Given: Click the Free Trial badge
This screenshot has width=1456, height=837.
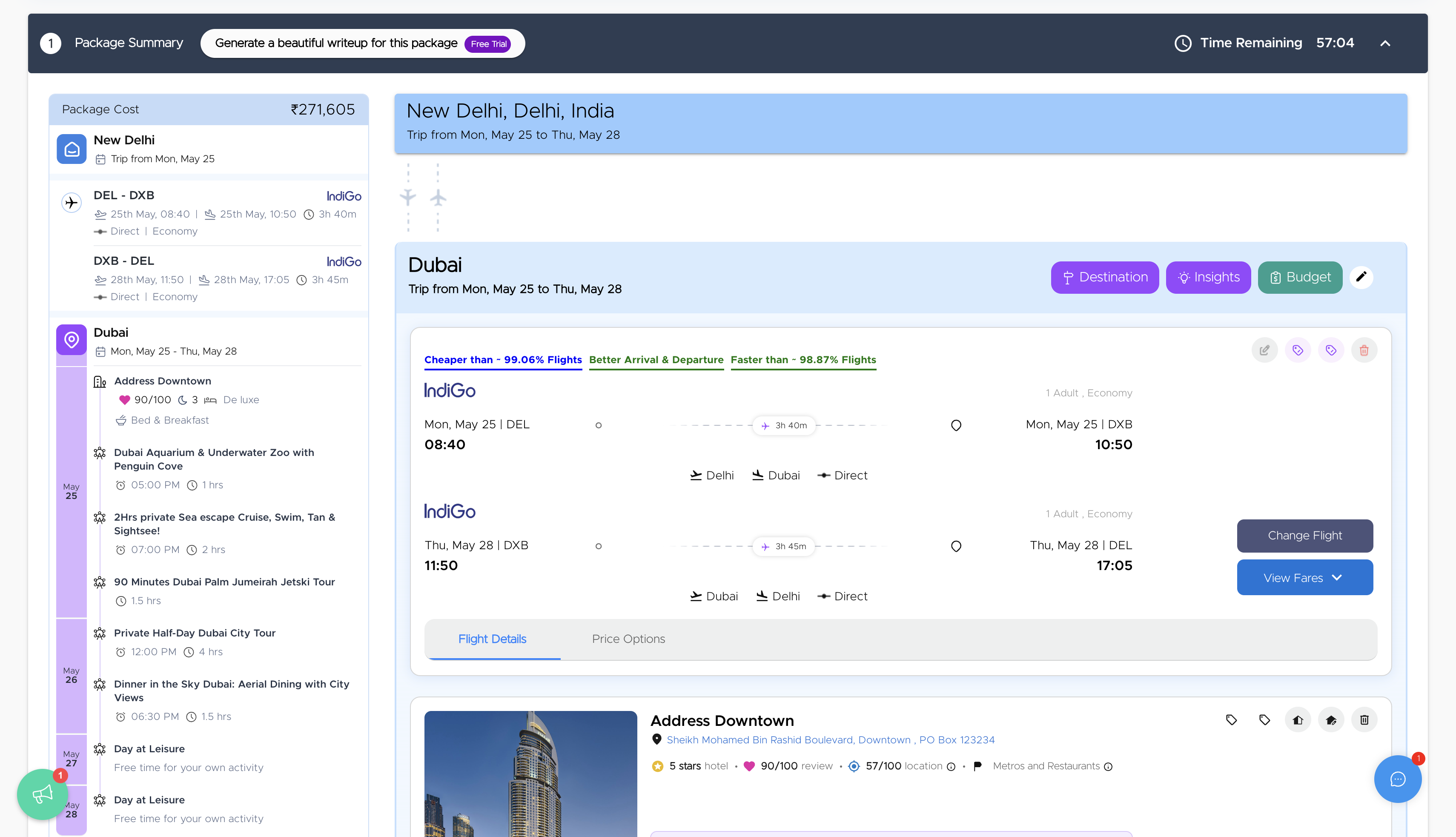Looking at the screenshot, I should coord(488,44).
